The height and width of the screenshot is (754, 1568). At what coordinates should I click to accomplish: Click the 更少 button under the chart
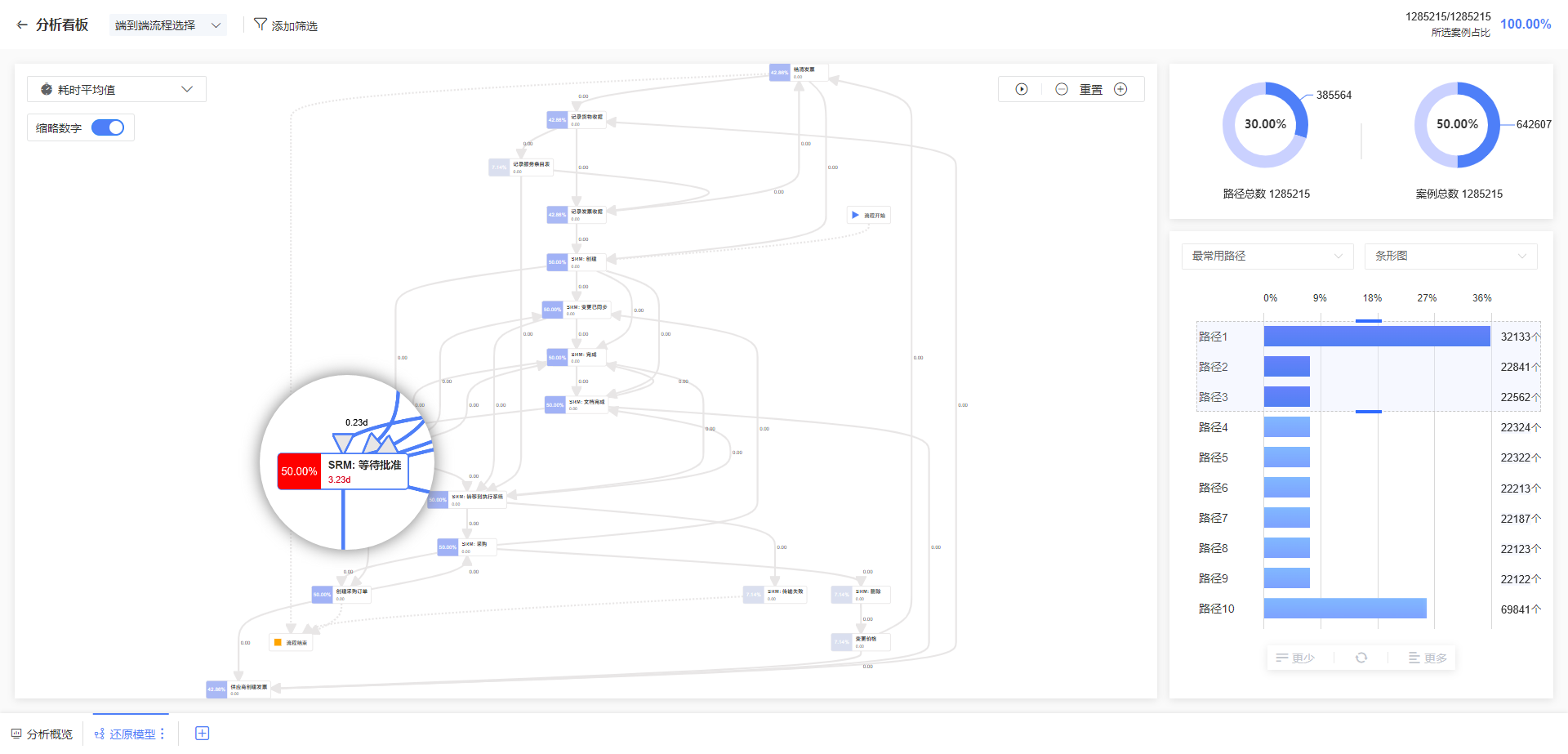tap(1295, 658)
